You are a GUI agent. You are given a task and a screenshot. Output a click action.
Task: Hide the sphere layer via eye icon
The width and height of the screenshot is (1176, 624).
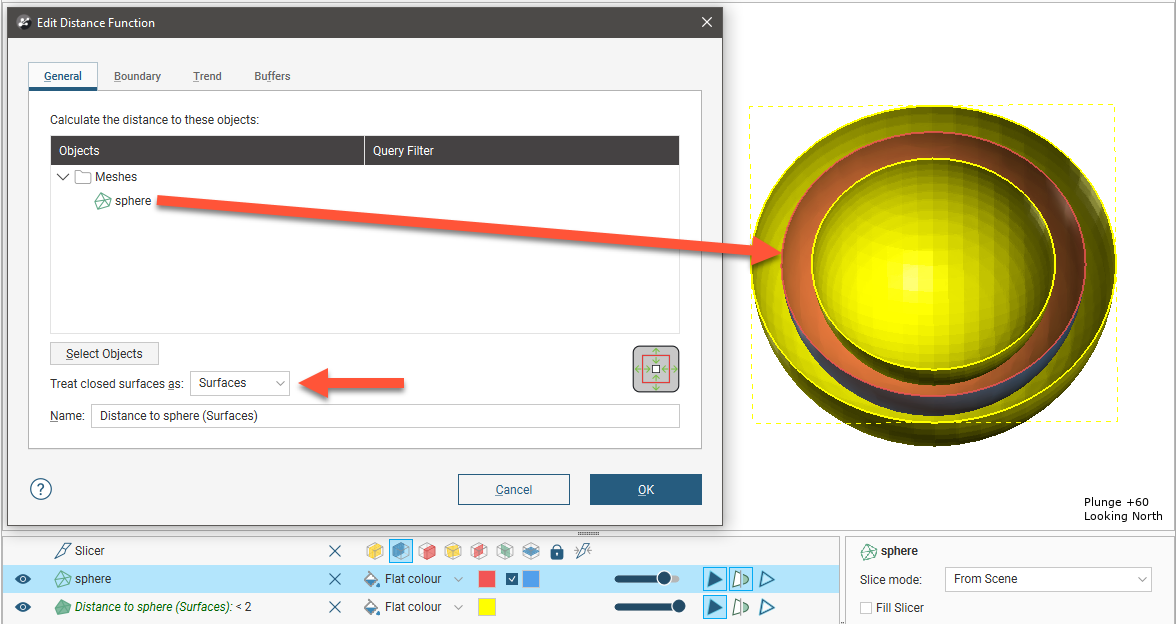tap(23, 579)
